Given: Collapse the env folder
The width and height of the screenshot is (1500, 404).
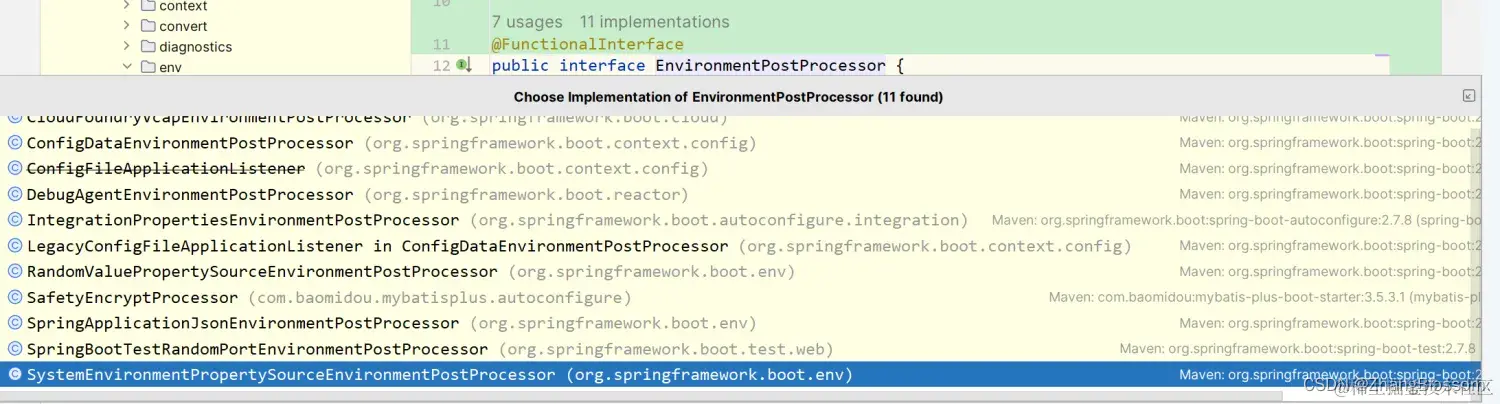Looking at the screenshot, I should coord(127,67).
